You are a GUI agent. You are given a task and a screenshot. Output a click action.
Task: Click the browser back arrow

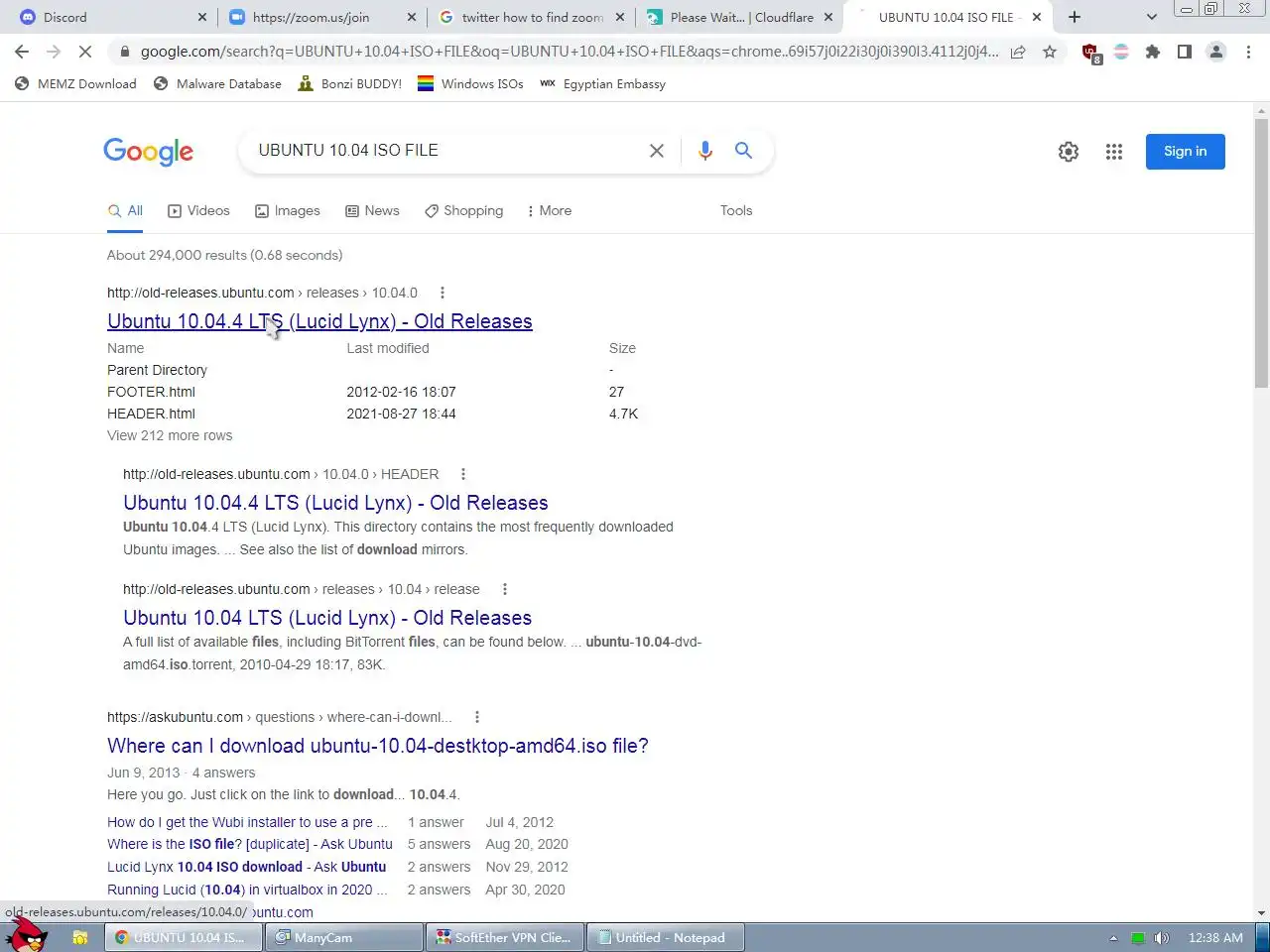22,52
